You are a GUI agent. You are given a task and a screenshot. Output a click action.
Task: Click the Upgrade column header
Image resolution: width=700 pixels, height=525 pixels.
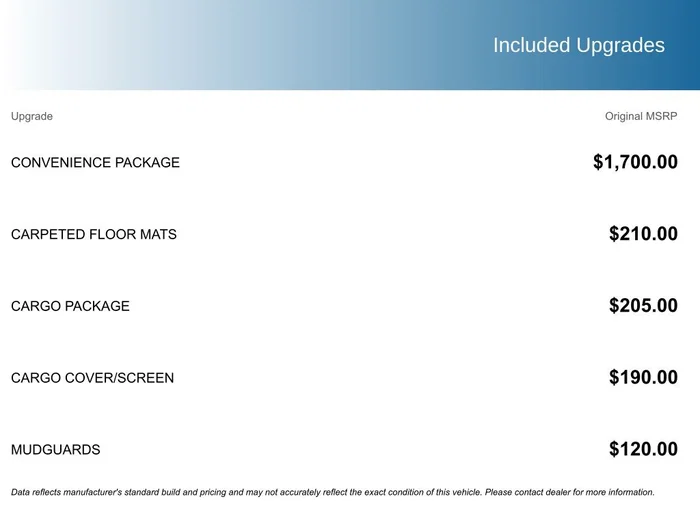click(32, 116)
